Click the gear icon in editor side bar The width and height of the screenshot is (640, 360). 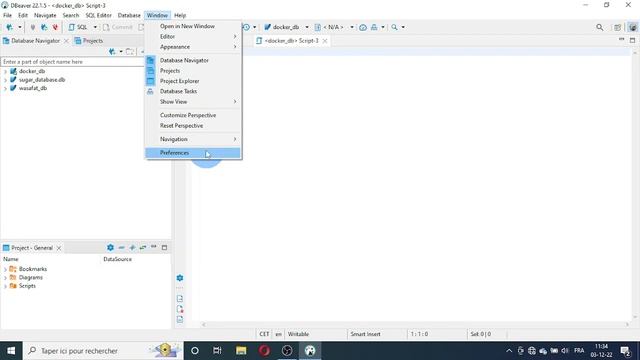tap(180, 278)
